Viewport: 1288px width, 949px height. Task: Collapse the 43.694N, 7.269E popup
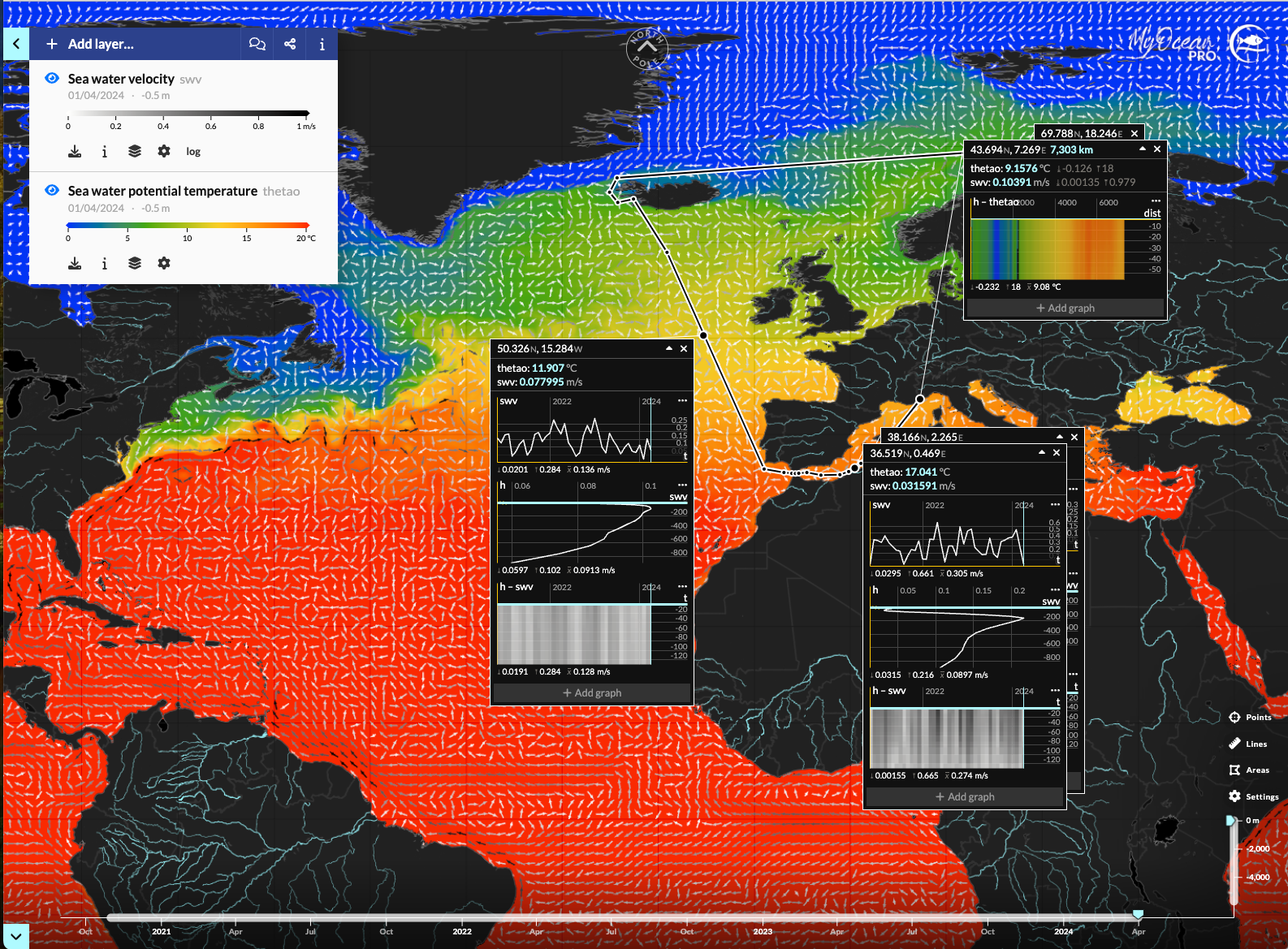click(x=1143, y=149)
